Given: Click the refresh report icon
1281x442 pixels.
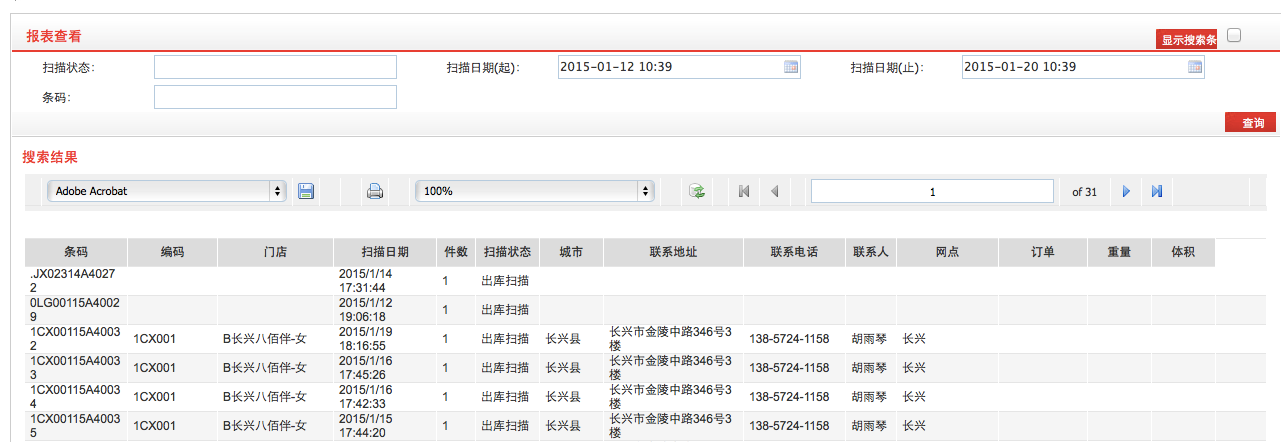Looking at the screenshot, I should tap(697, 191).
